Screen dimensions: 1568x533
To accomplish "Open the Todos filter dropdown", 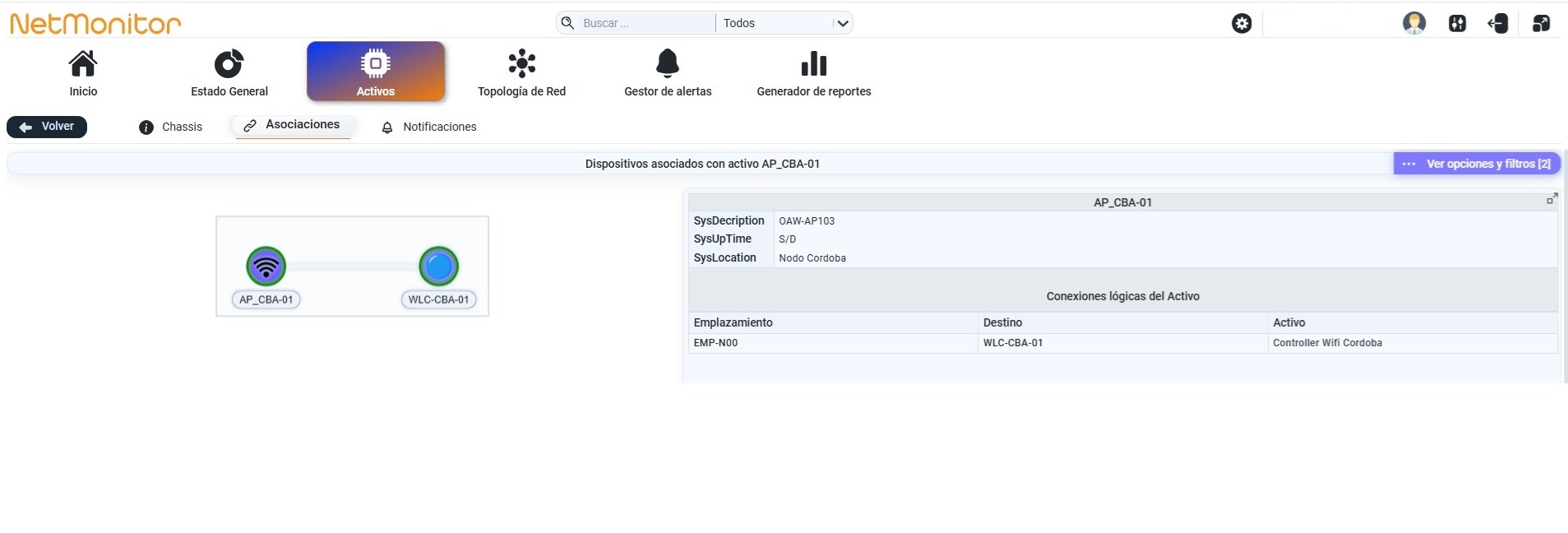I will coord(784,23).
